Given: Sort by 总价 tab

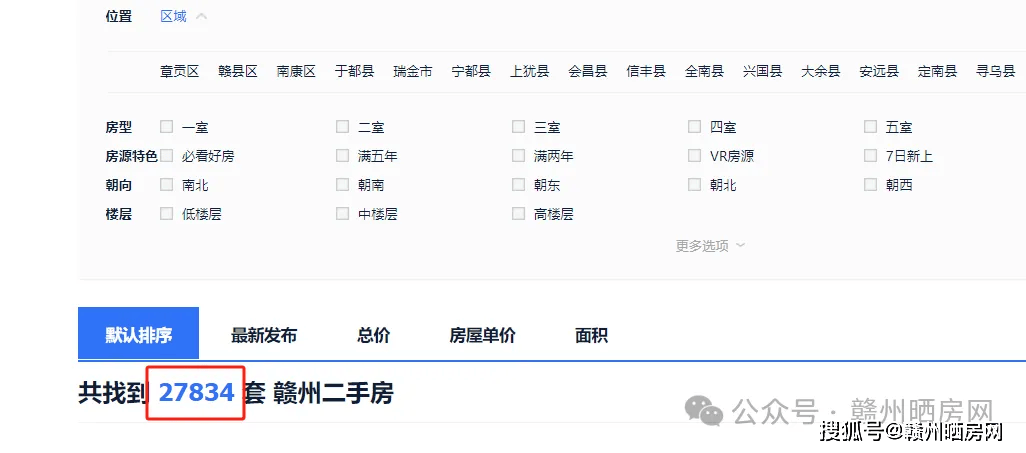Looking at the screenshot, I should click(x=374, y=336).
